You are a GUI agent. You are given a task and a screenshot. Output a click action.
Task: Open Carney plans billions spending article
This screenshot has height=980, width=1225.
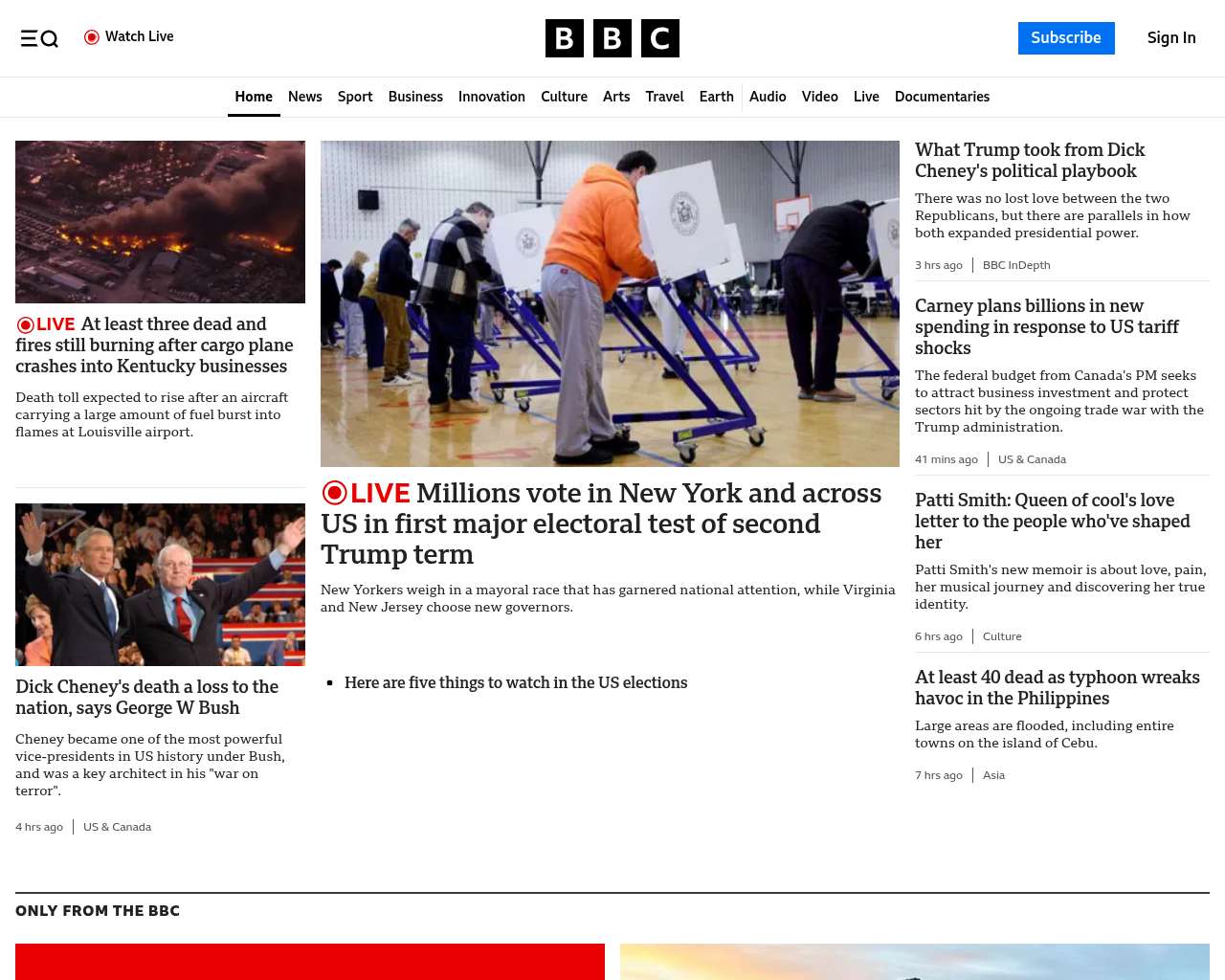1046,326
